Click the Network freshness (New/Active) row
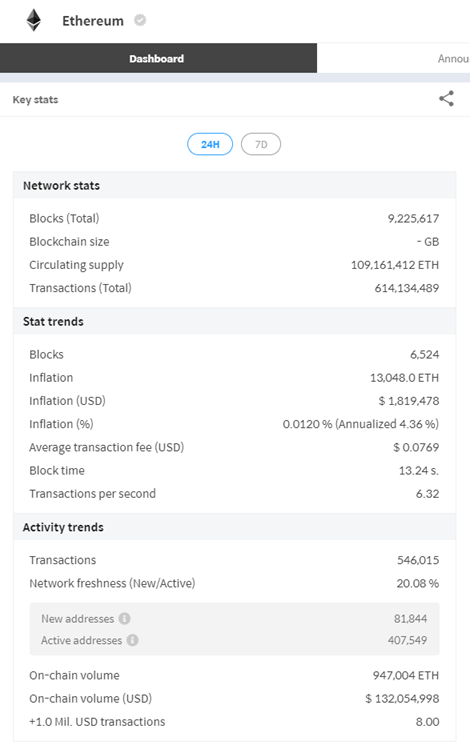This screenshot has height=753, width=470. 234,583
